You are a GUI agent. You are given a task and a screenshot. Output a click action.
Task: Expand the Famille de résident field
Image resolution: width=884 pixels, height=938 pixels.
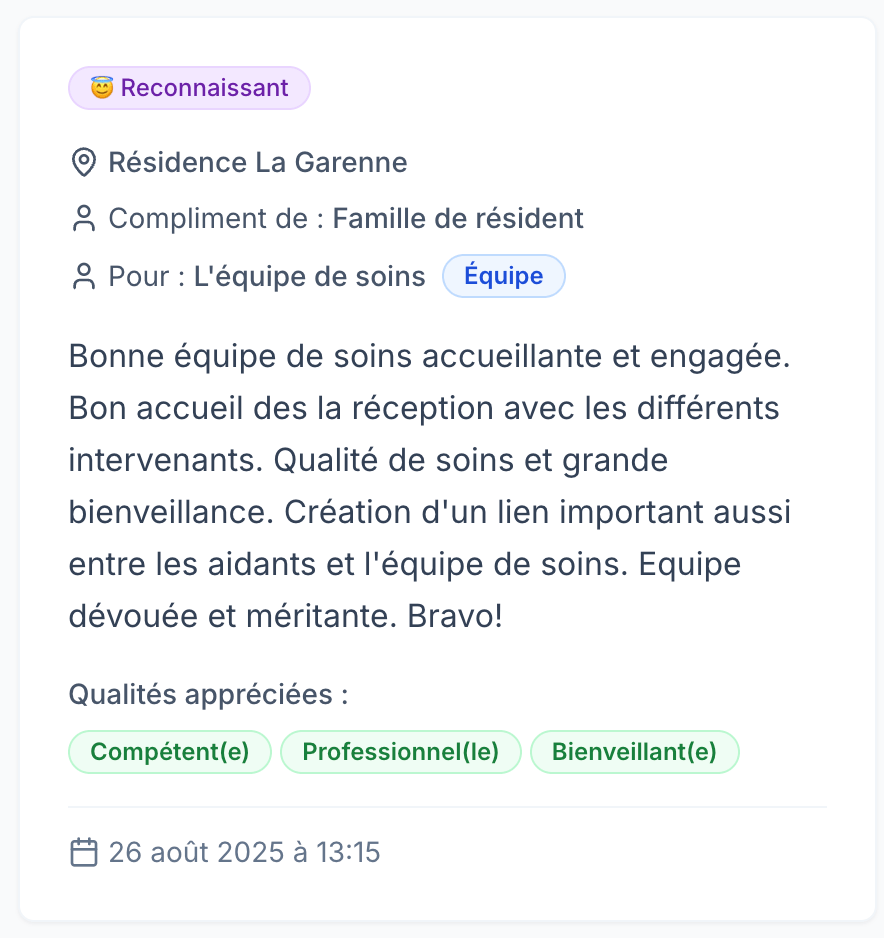(x=458, y=218)
